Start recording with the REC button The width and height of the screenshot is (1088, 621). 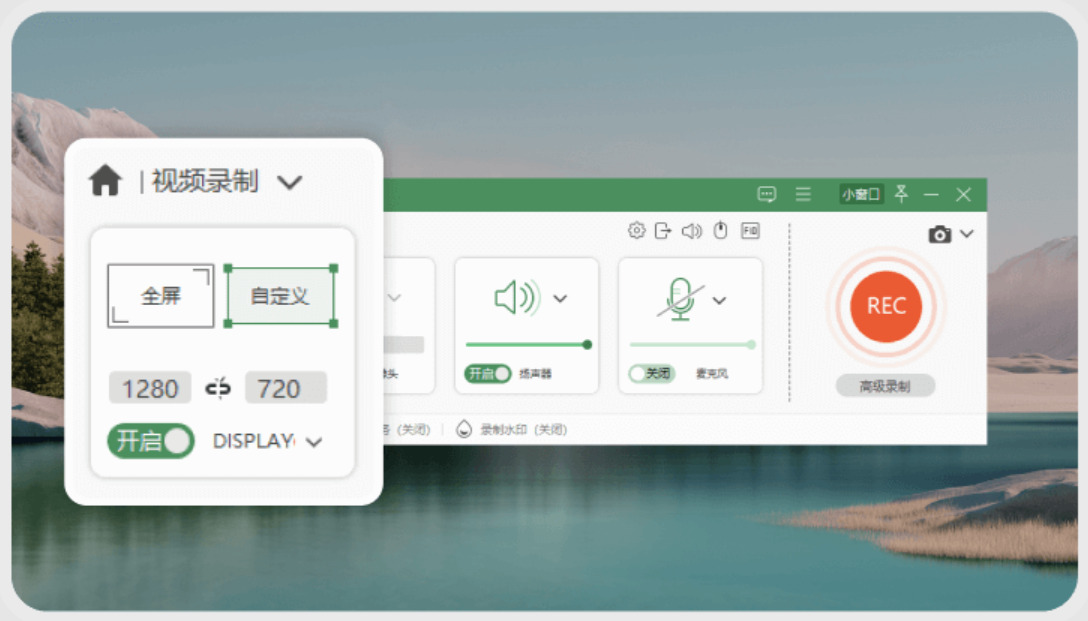coord(886,306)
